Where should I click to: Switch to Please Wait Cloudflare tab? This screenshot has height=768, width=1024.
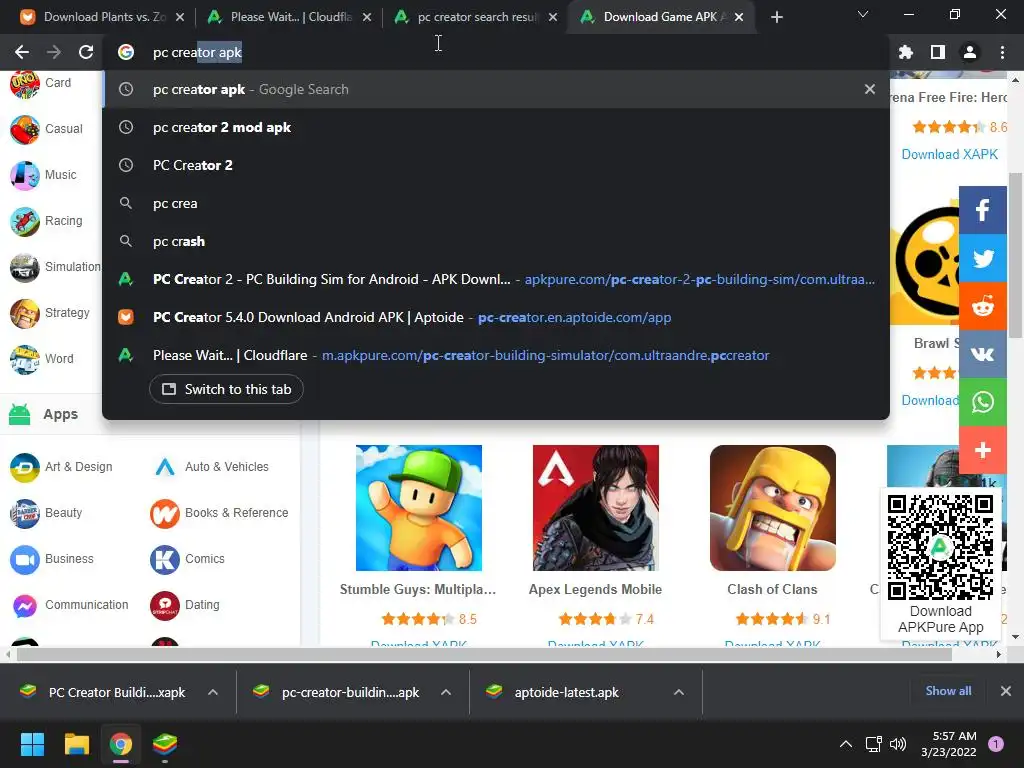[289, 17]
